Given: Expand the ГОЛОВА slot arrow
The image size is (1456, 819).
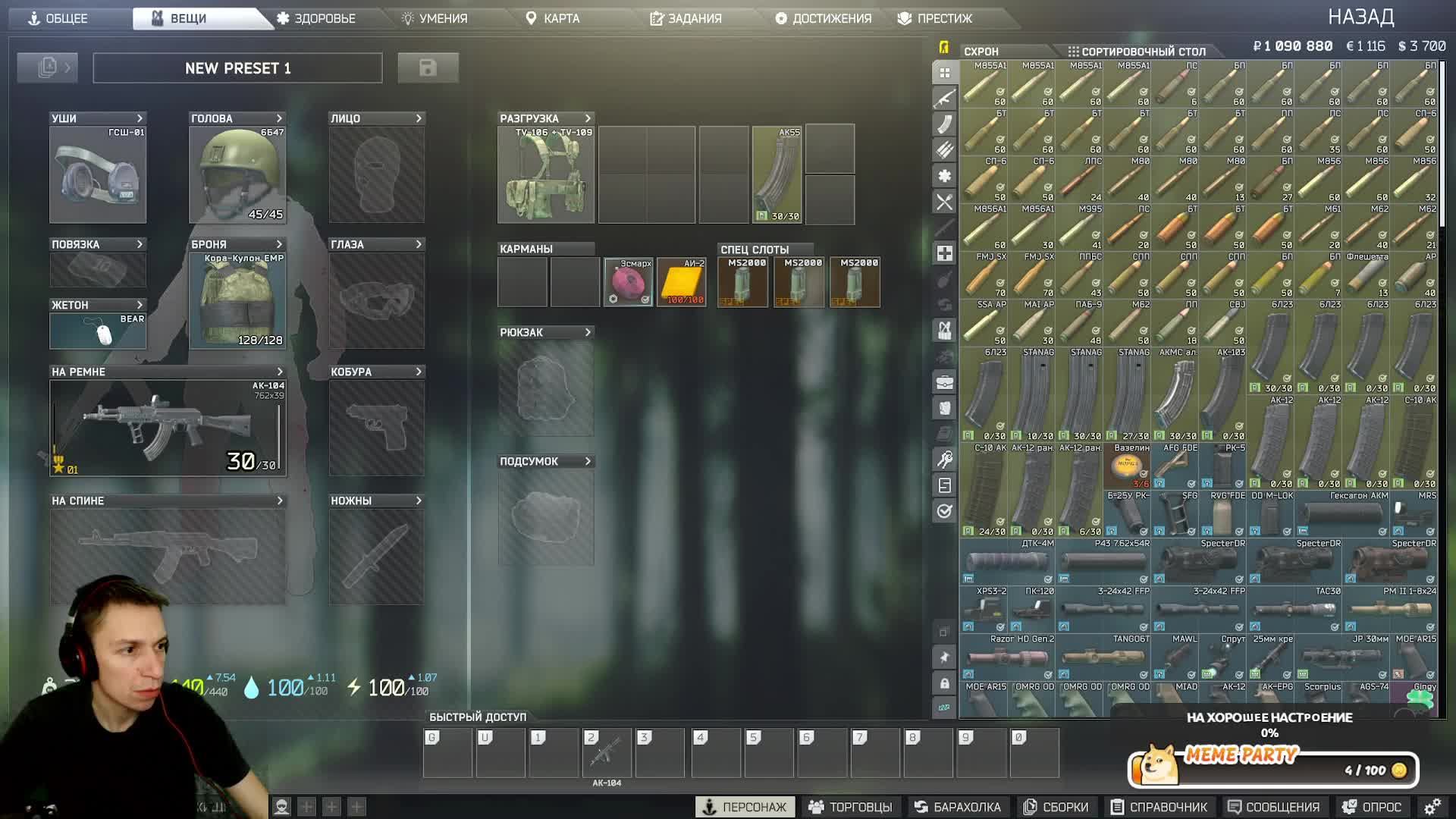Looking at the screenshot, I should pos(279,118).
